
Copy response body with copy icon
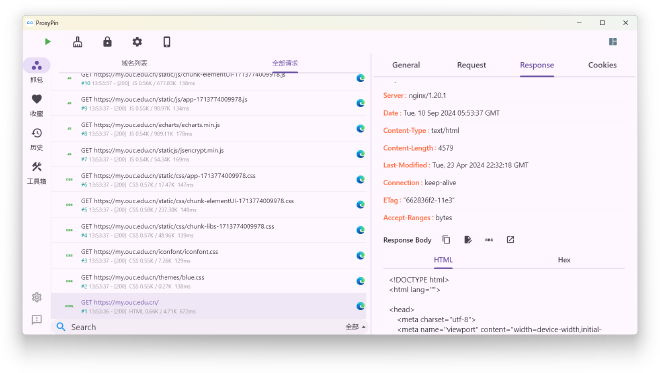(x=446, y=240)
